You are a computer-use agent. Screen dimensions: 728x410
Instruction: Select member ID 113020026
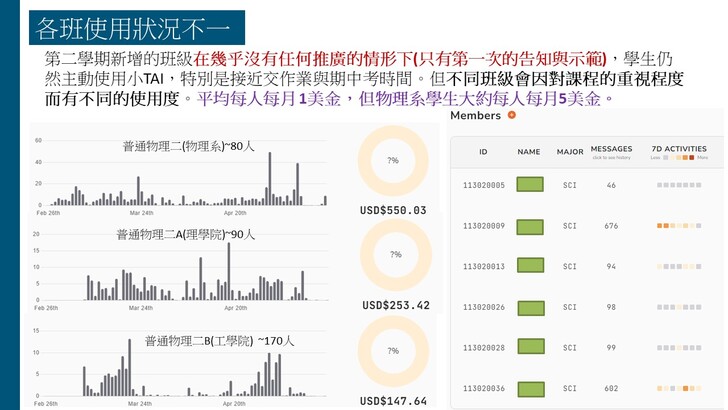(x=484, y=307)
